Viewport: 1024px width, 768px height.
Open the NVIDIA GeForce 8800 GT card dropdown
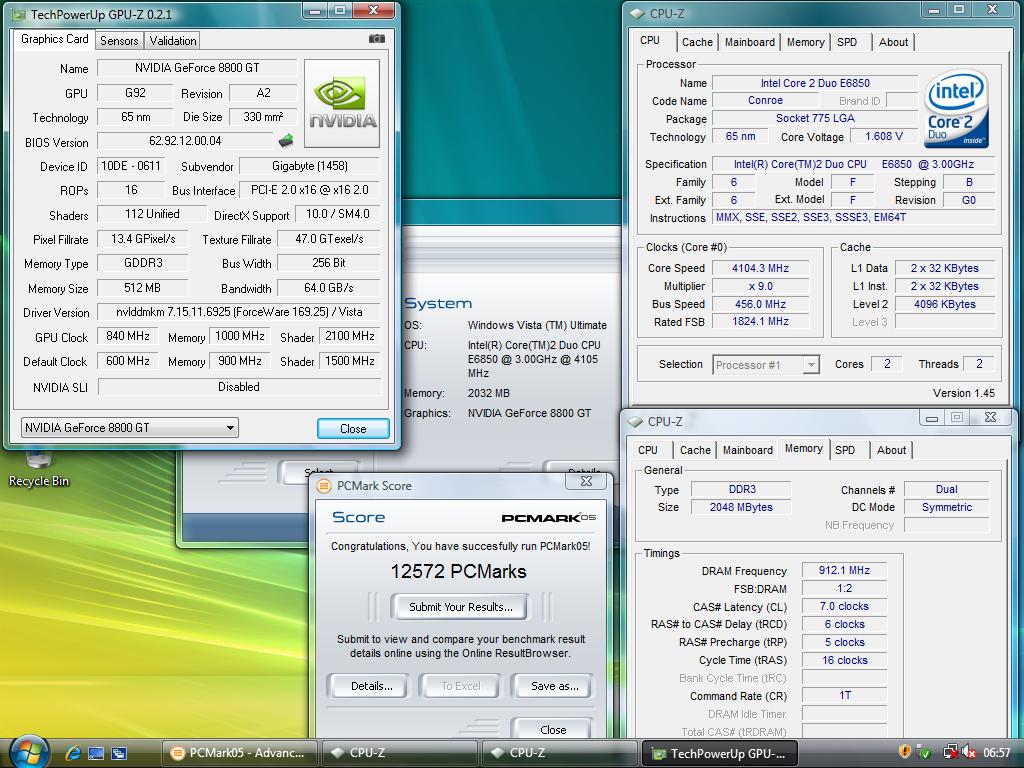point(129,428)
